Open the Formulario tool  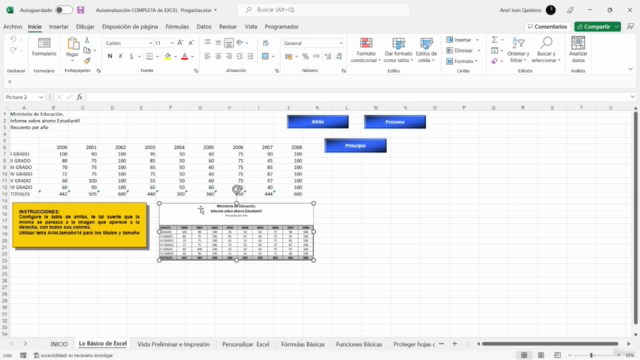click(44, 47)
